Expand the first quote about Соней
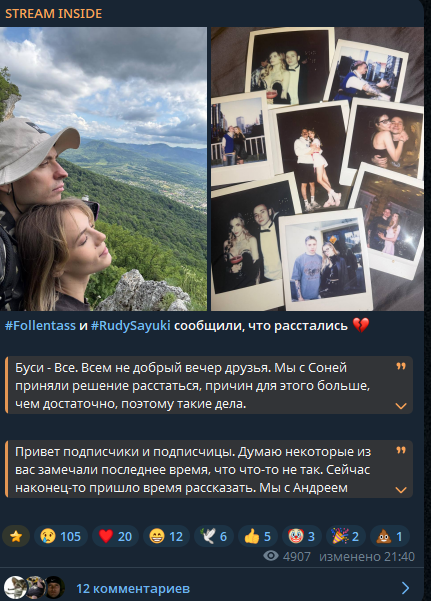Screen dimensions: 431x601 [x=401, y=406]
